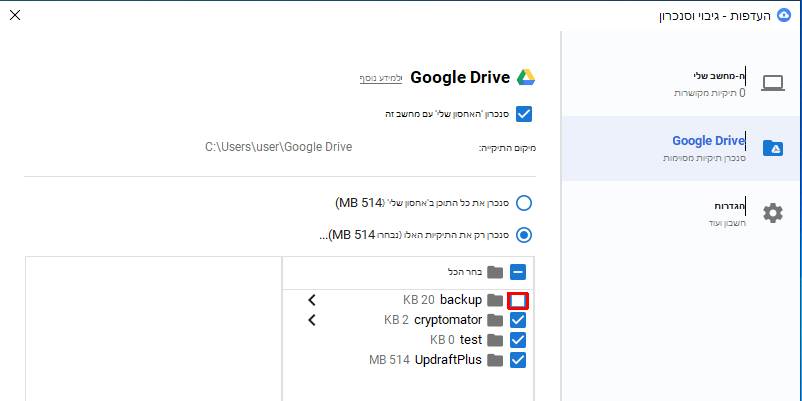This screenshot has height=401, width=802.
Task: Click the UpdraftPlus folder name
Action: tap(449, 360)
